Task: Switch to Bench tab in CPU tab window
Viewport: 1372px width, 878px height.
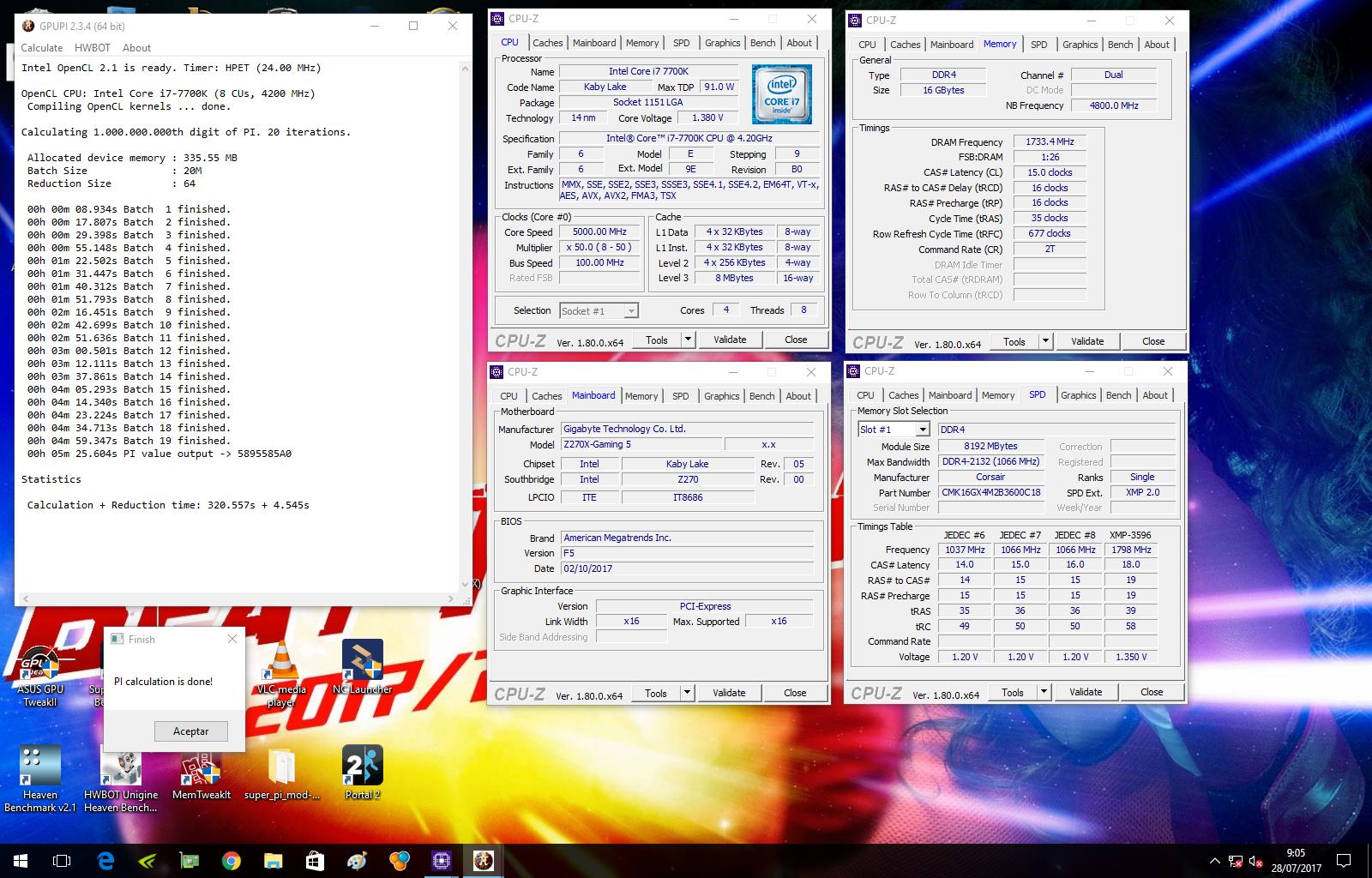Action: [762, 43]
